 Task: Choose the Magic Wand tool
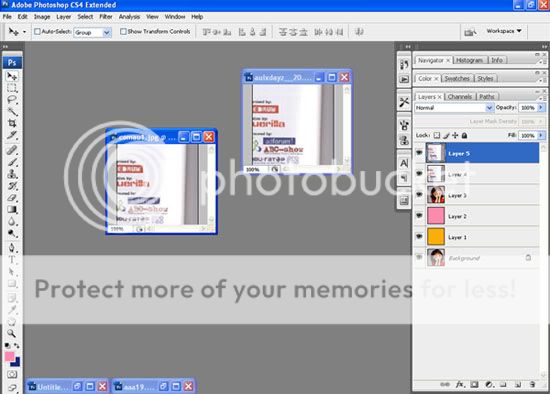tap(12, 112)
